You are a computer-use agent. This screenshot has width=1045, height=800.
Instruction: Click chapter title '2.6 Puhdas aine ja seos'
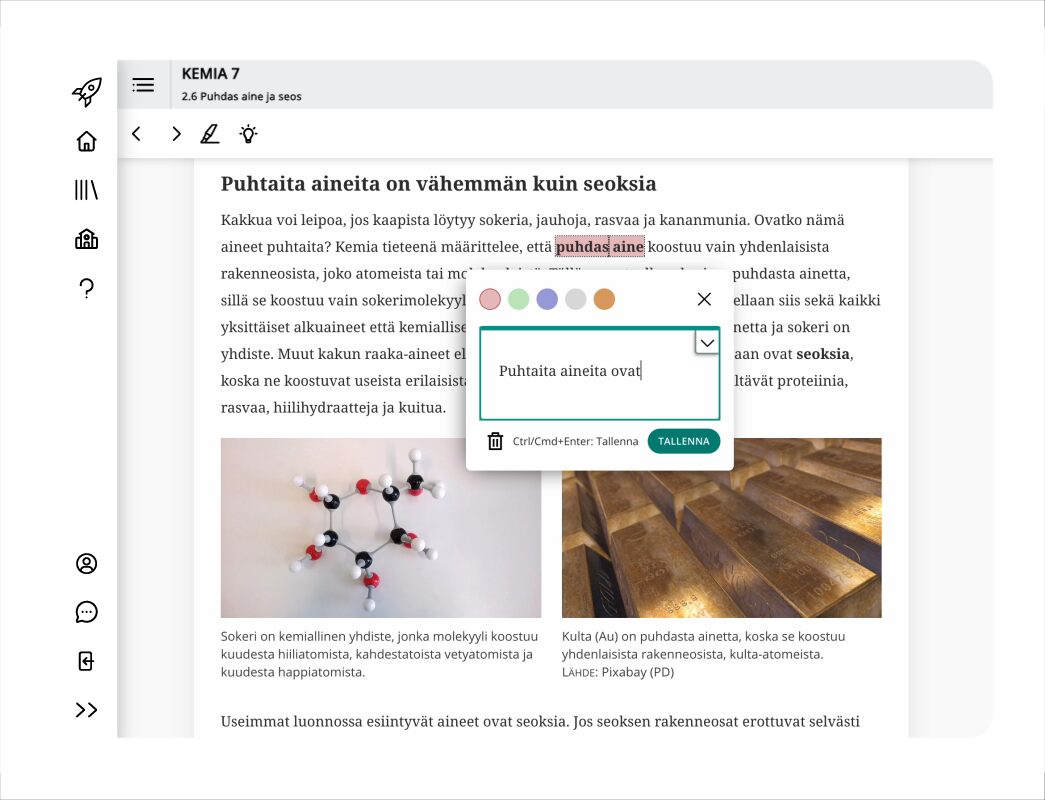[241, 96]
